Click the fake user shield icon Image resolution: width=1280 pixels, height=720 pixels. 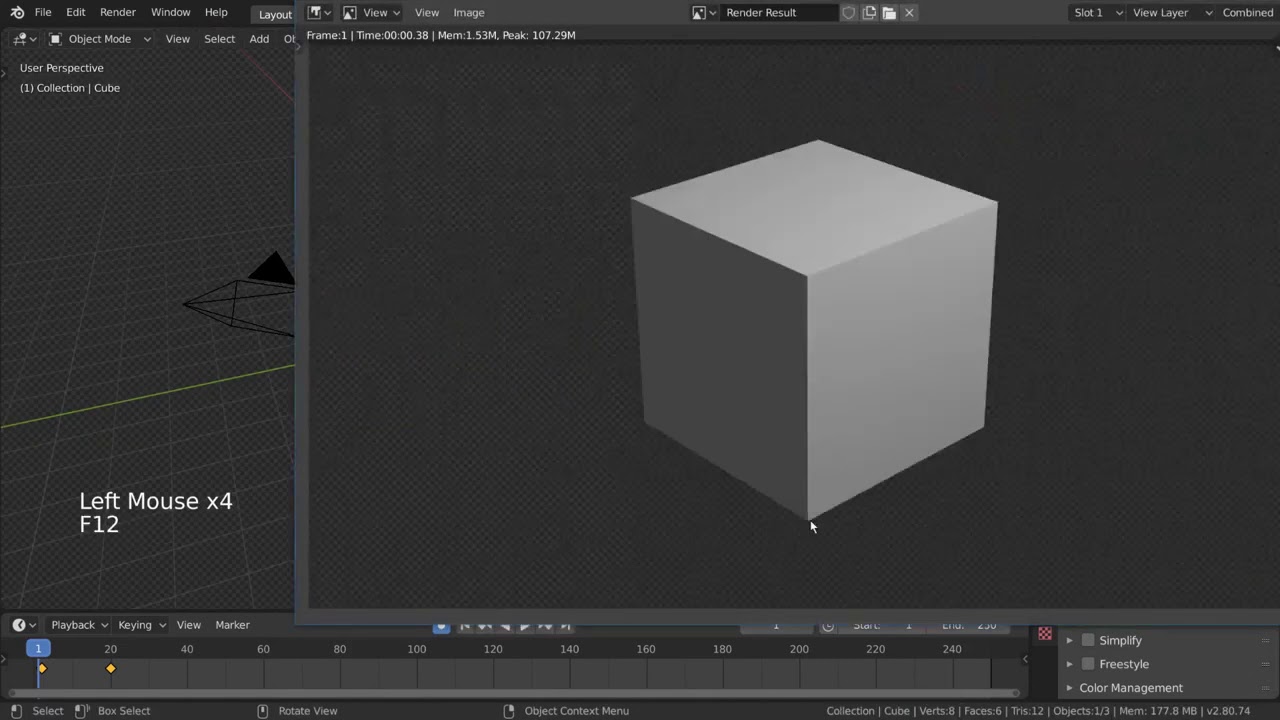pyautogui.click(x=849, y=12)
